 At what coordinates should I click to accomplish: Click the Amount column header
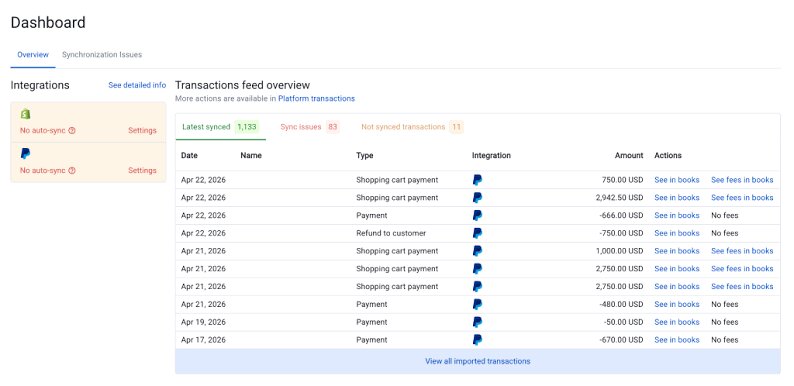(629, 156)
